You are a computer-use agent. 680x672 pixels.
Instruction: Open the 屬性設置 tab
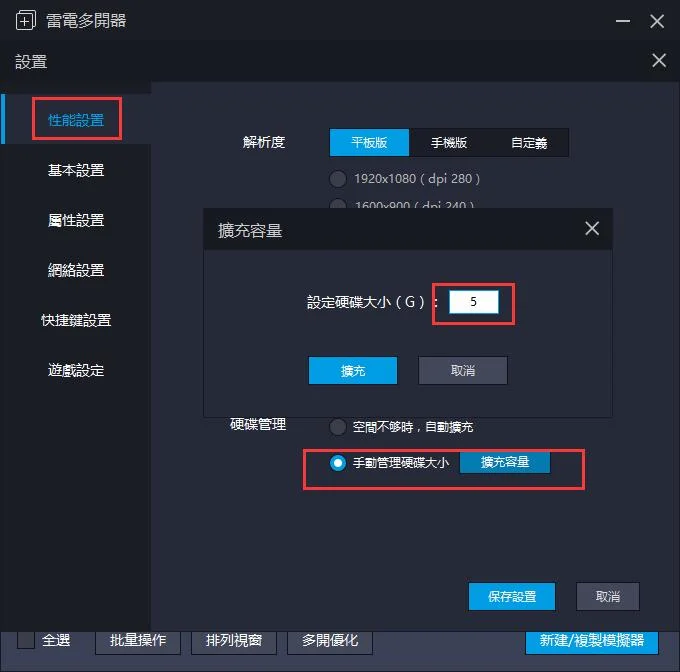[x=76, y=220]
